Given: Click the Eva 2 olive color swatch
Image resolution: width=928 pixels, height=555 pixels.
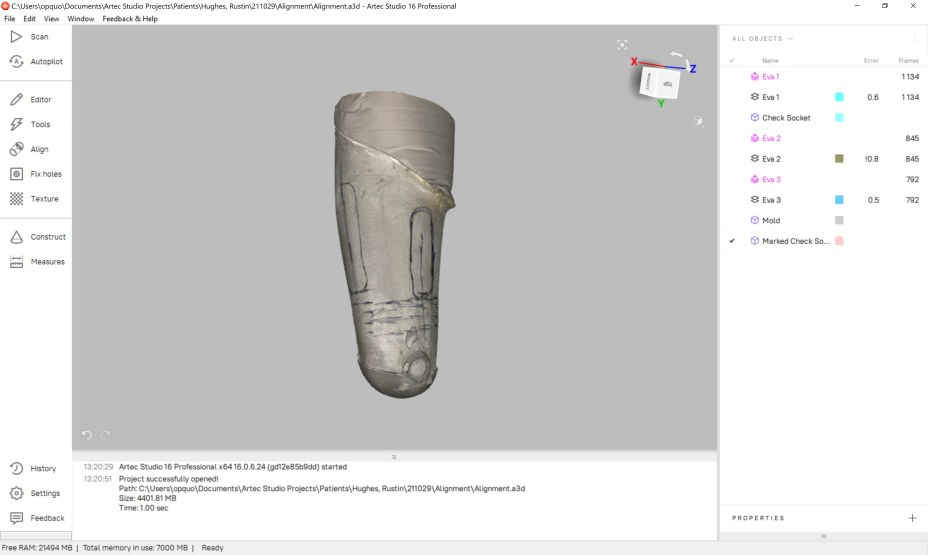Looking at the screenshot, I should pos(839,159).
